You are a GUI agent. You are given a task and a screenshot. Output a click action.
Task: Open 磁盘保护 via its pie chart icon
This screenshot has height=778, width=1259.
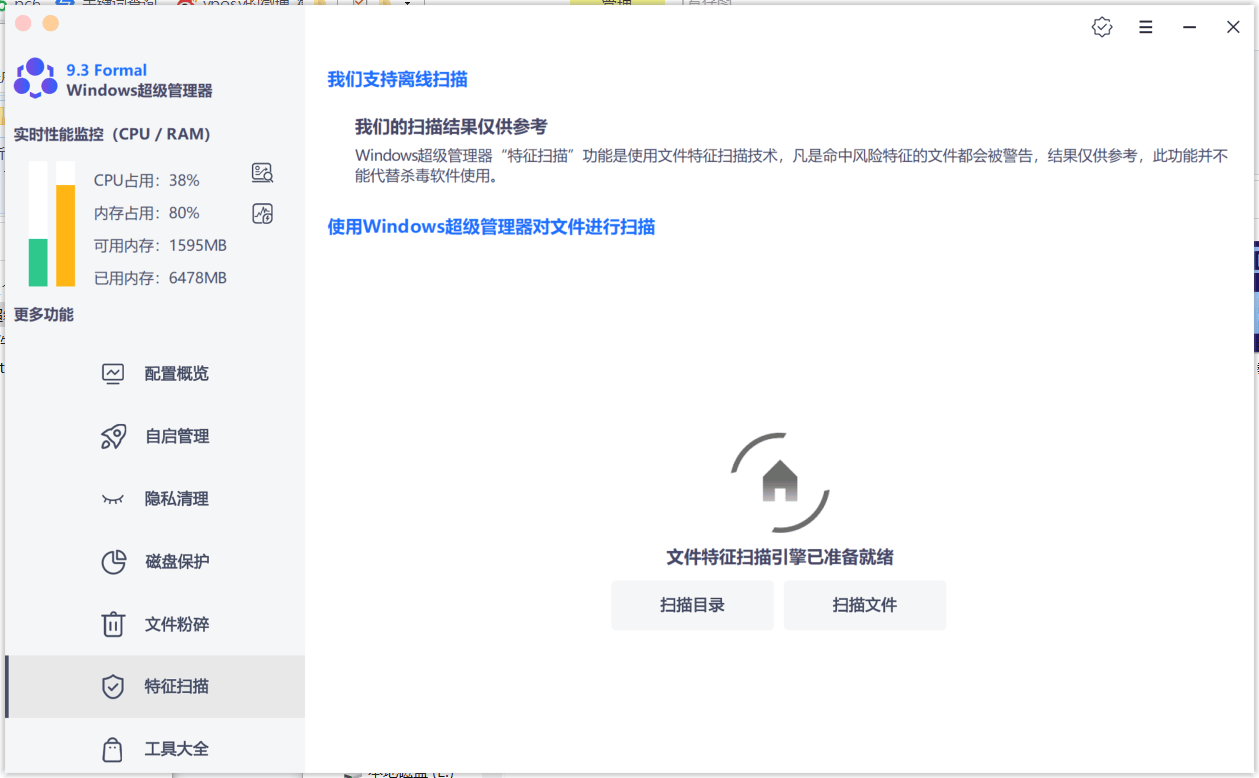pos(113,561)
